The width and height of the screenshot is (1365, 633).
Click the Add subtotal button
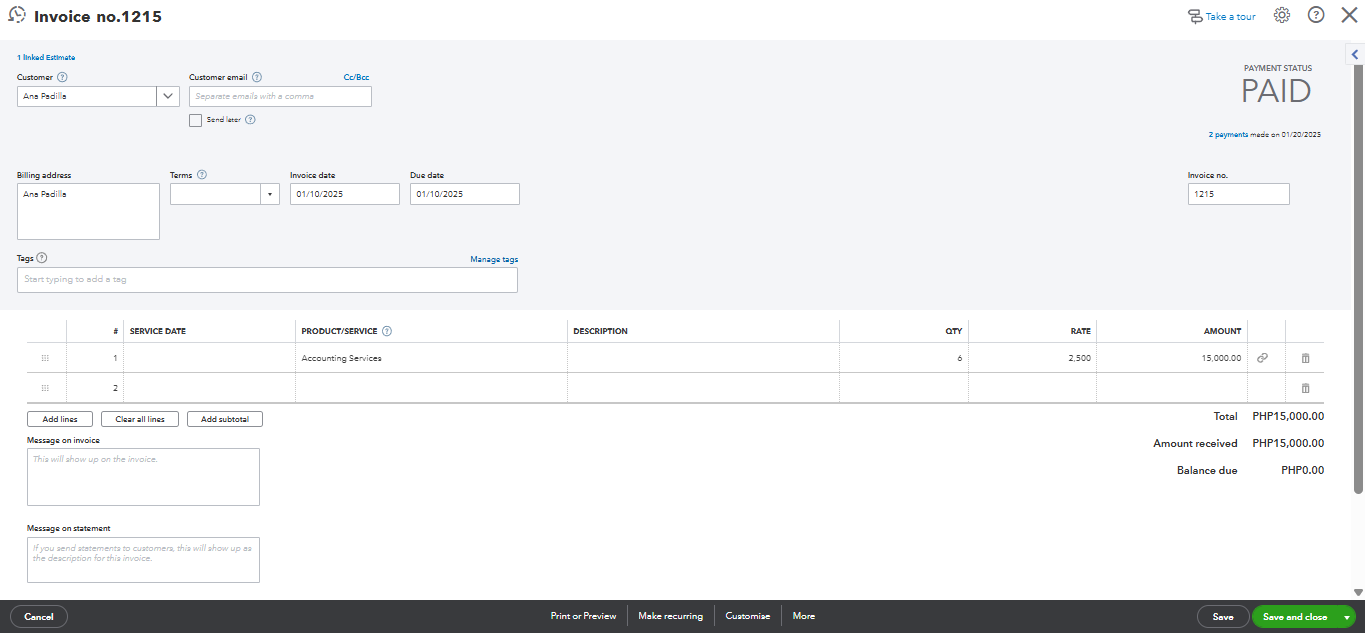[x=224, y=419]
